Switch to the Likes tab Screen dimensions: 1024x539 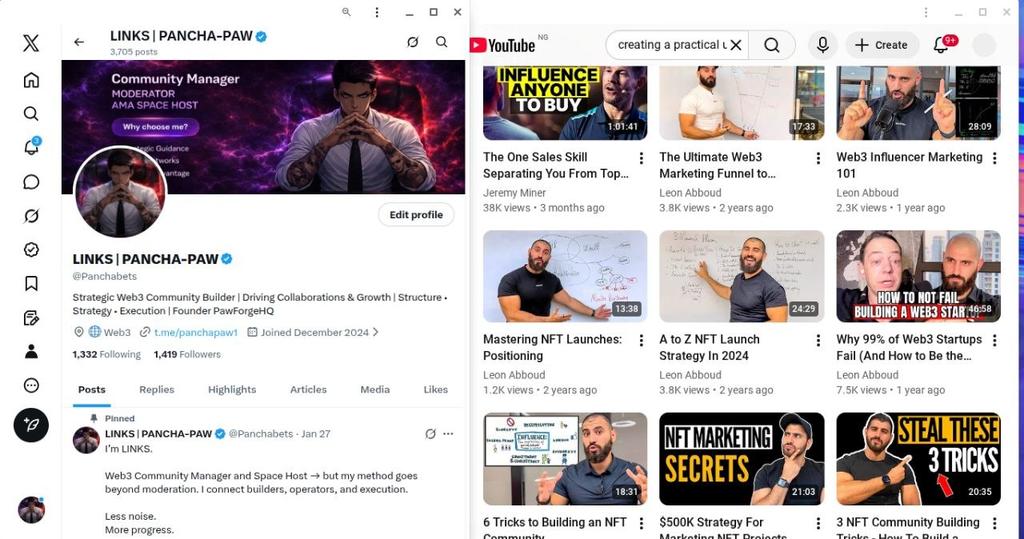pos(436,389)
